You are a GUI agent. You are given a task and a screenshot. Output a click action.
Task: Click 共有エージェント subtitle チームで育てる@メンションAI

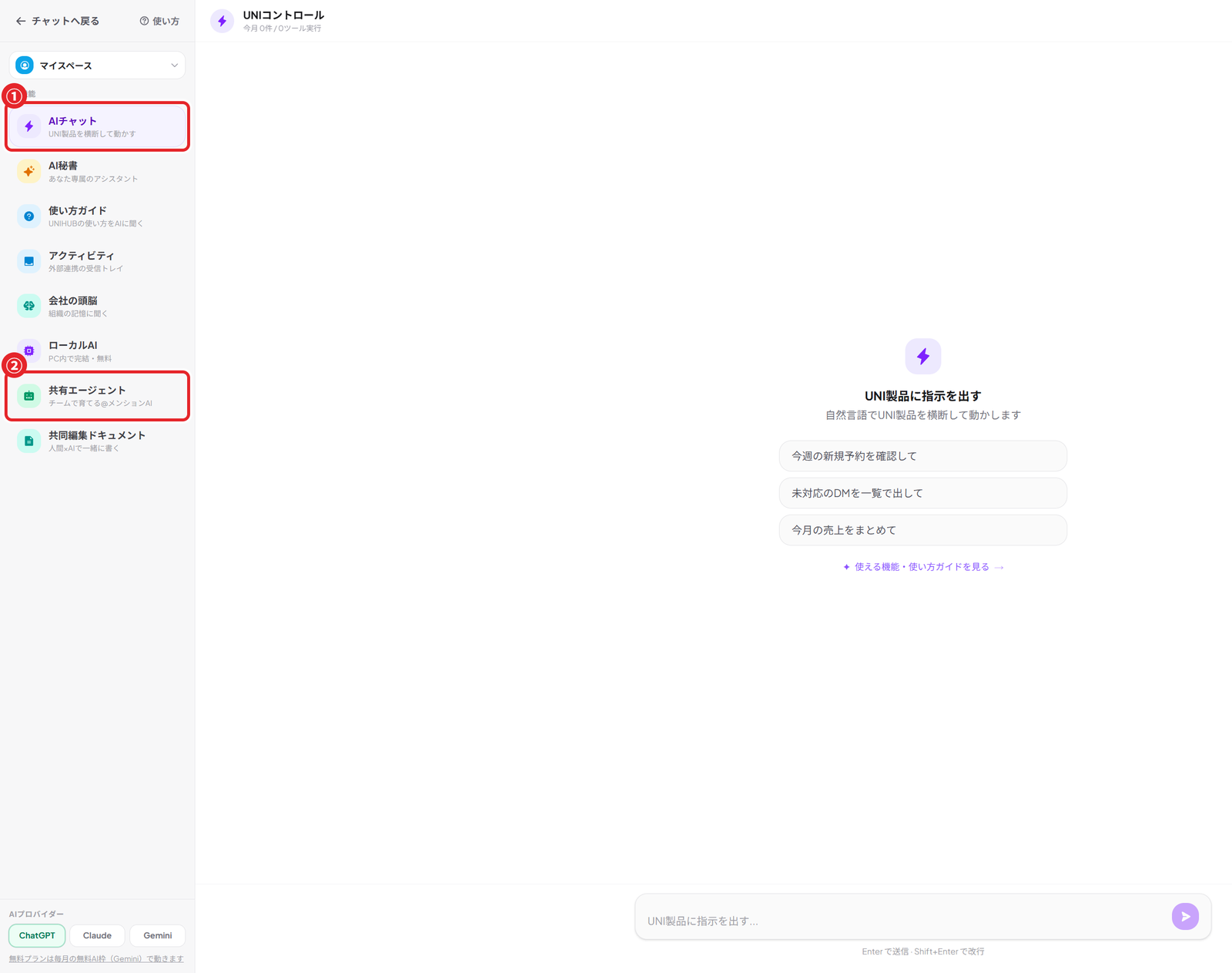tap(100, 404)
